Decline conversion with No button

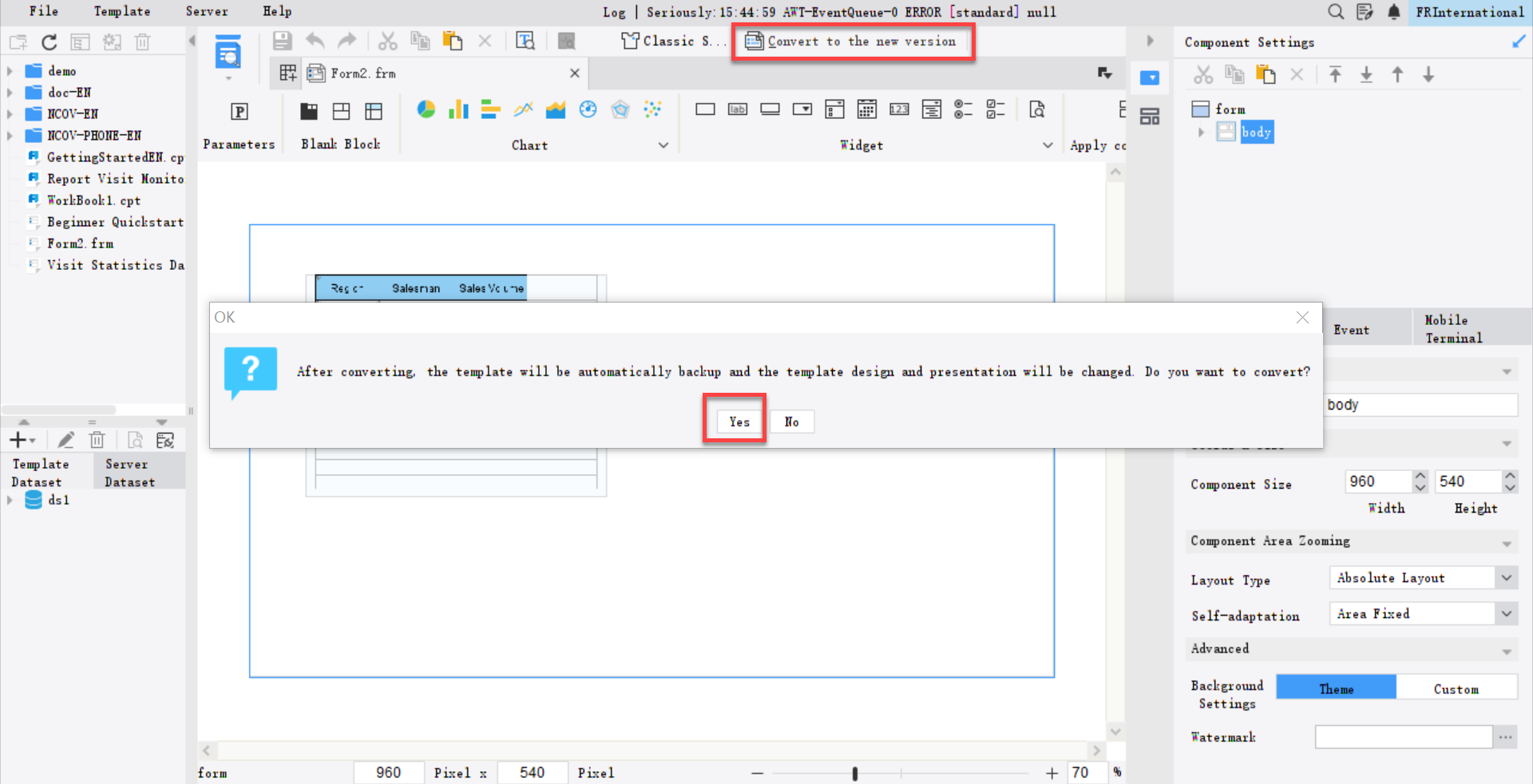792,422
